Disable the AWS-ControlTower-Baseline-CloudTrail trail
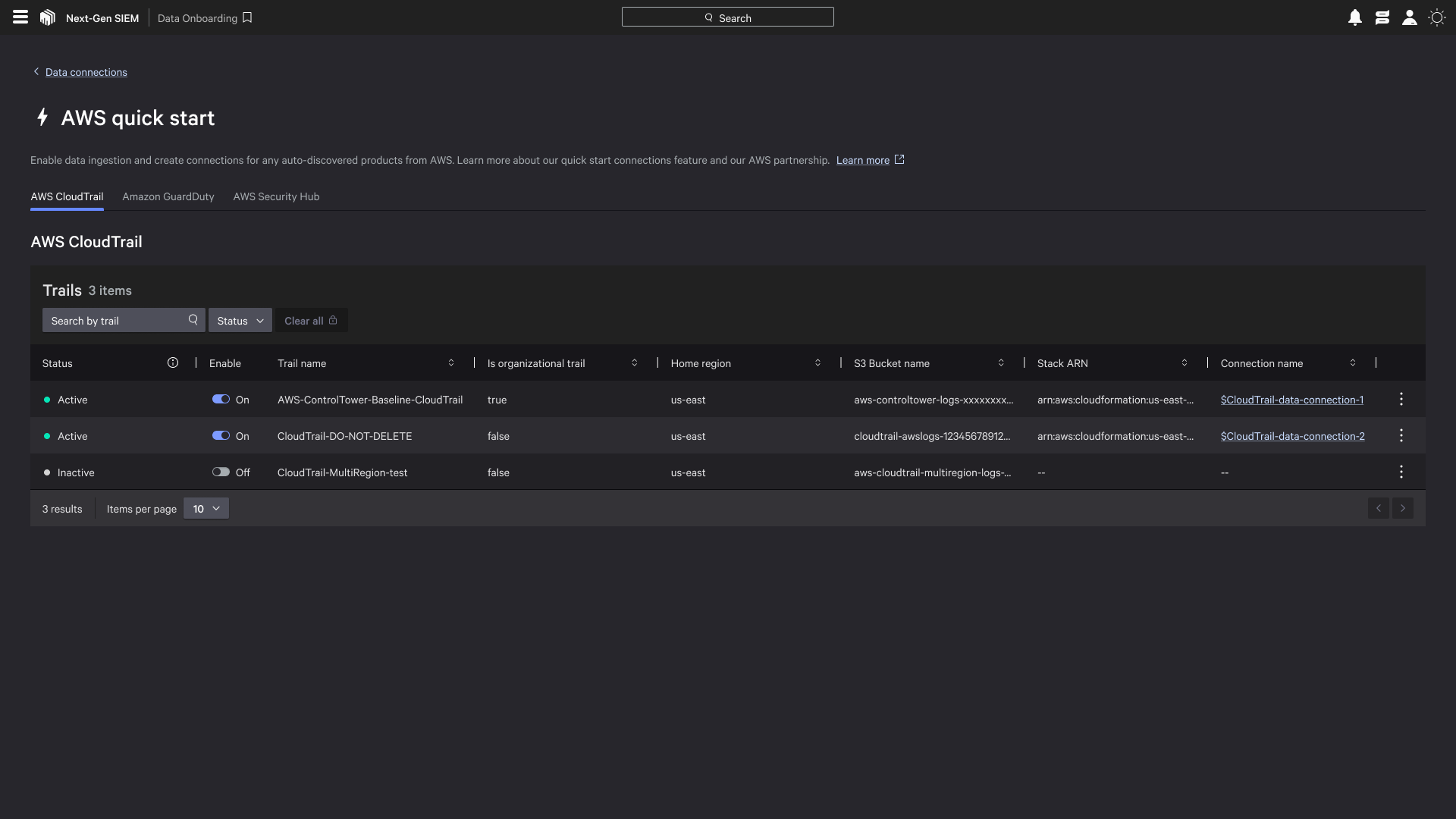Screen dimensions: 1456x819 [221, 399]
